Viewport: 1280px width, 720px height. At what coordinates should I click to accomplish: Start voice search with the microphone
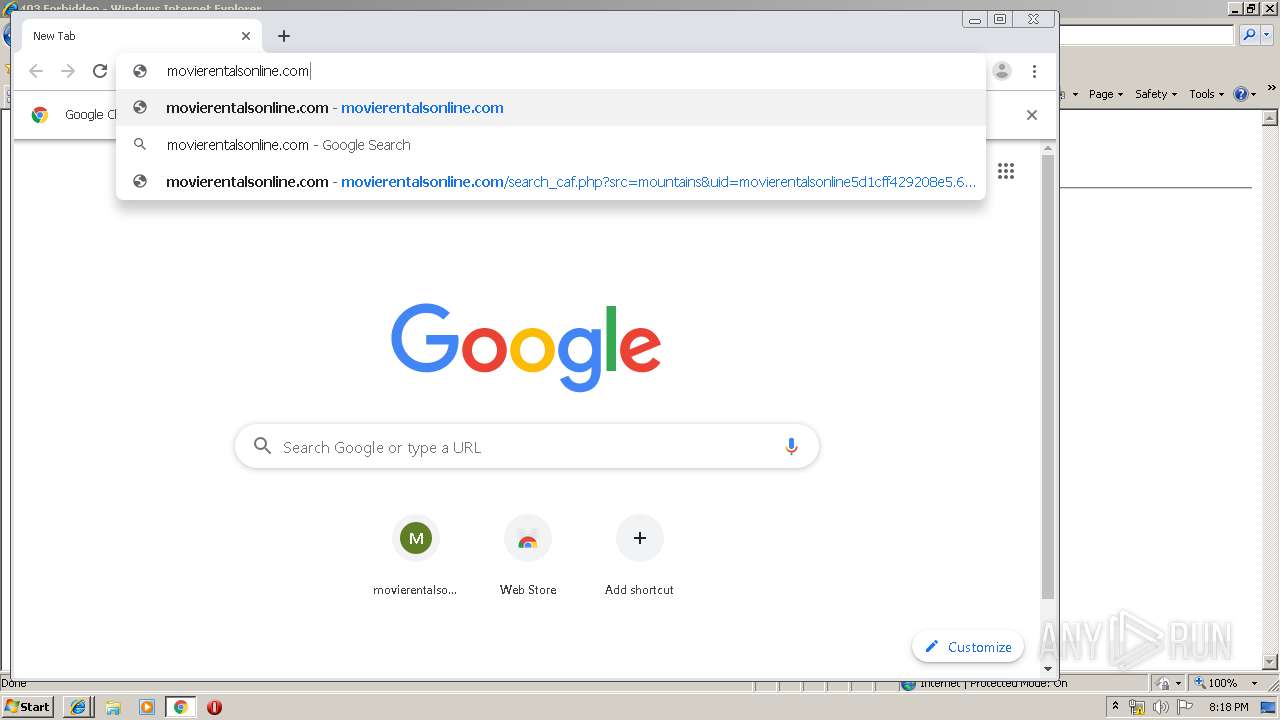click(x=791, y=447)
